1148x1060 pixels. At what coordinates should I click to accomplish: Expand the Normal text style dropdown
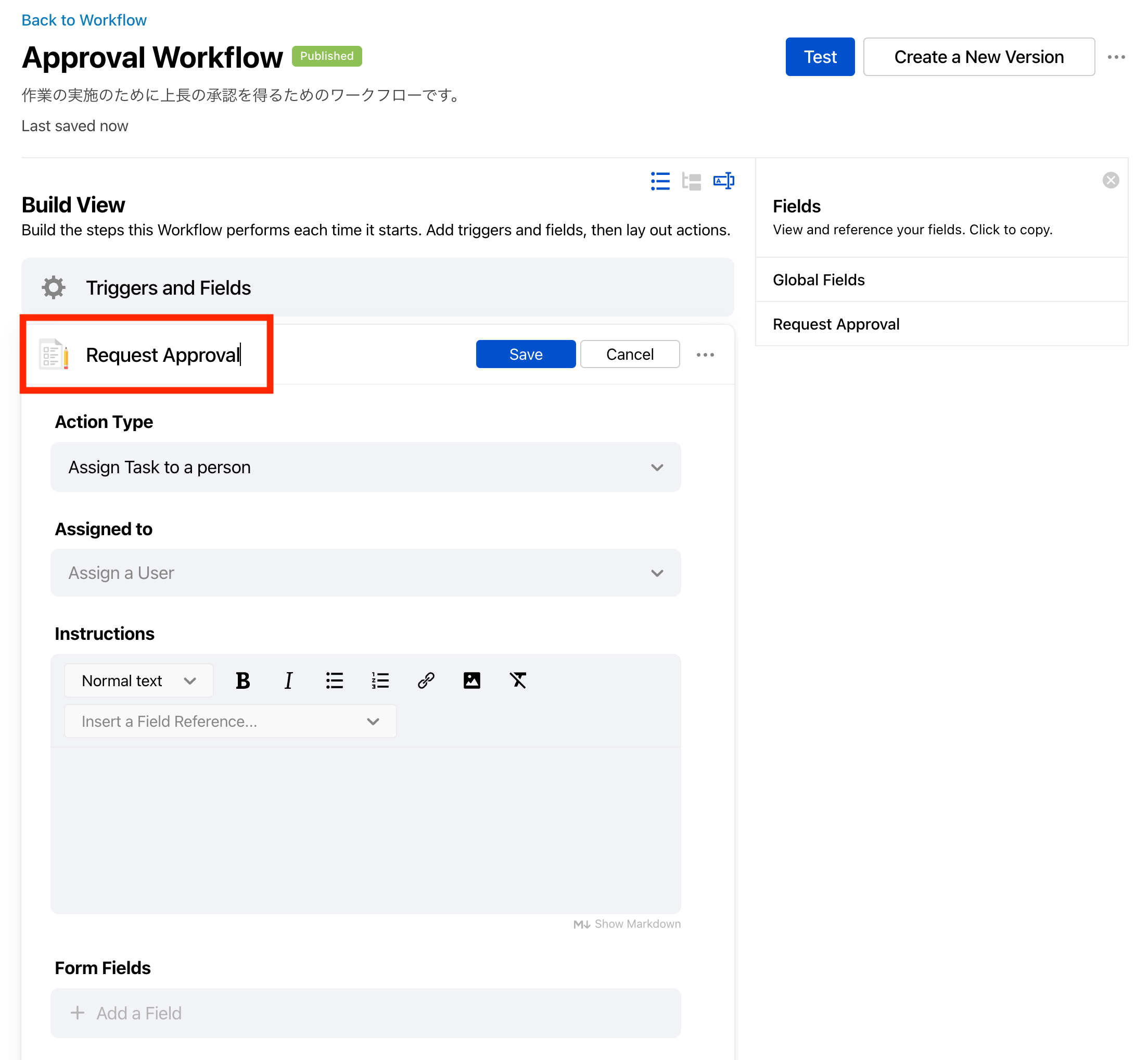139,681
